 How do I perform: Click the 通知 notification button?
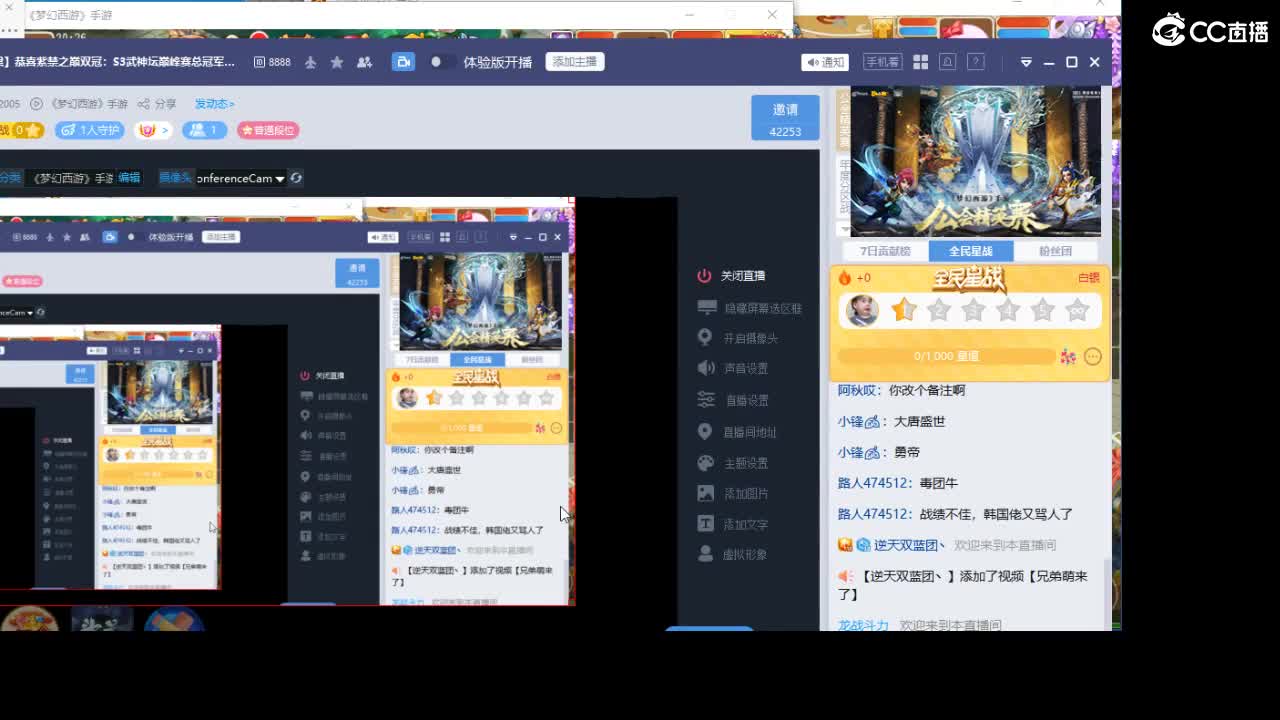pyautogui.click(x=825, y=62)
